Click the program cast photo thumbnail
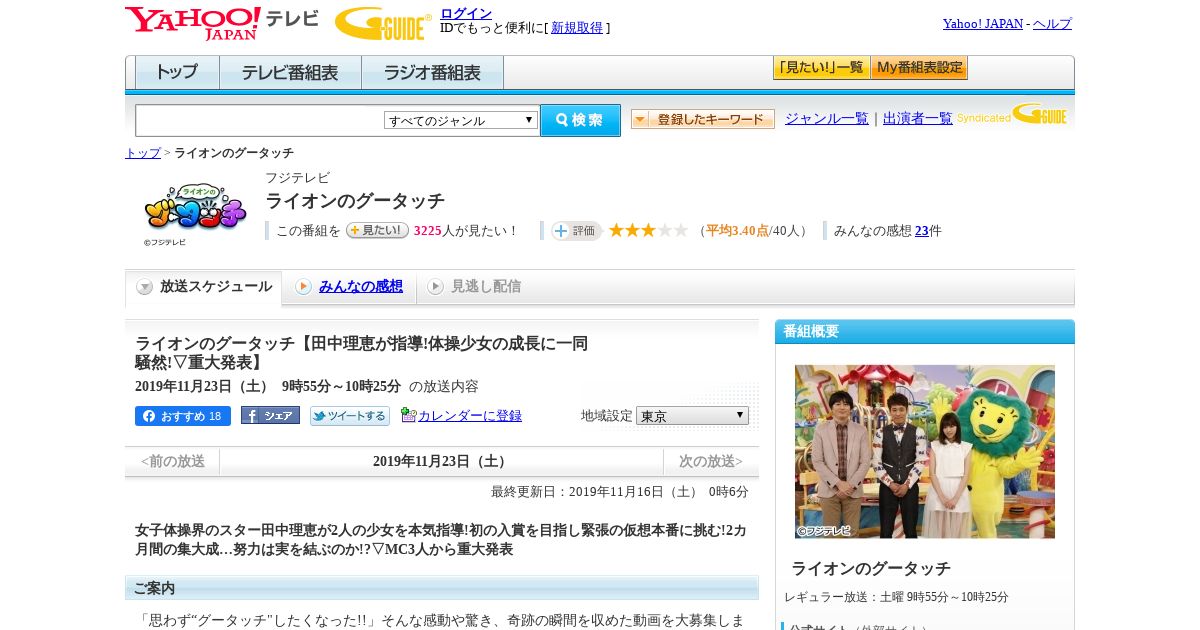Image resolution: width=1200 pixels, height=630 pixels. (925, 452)
